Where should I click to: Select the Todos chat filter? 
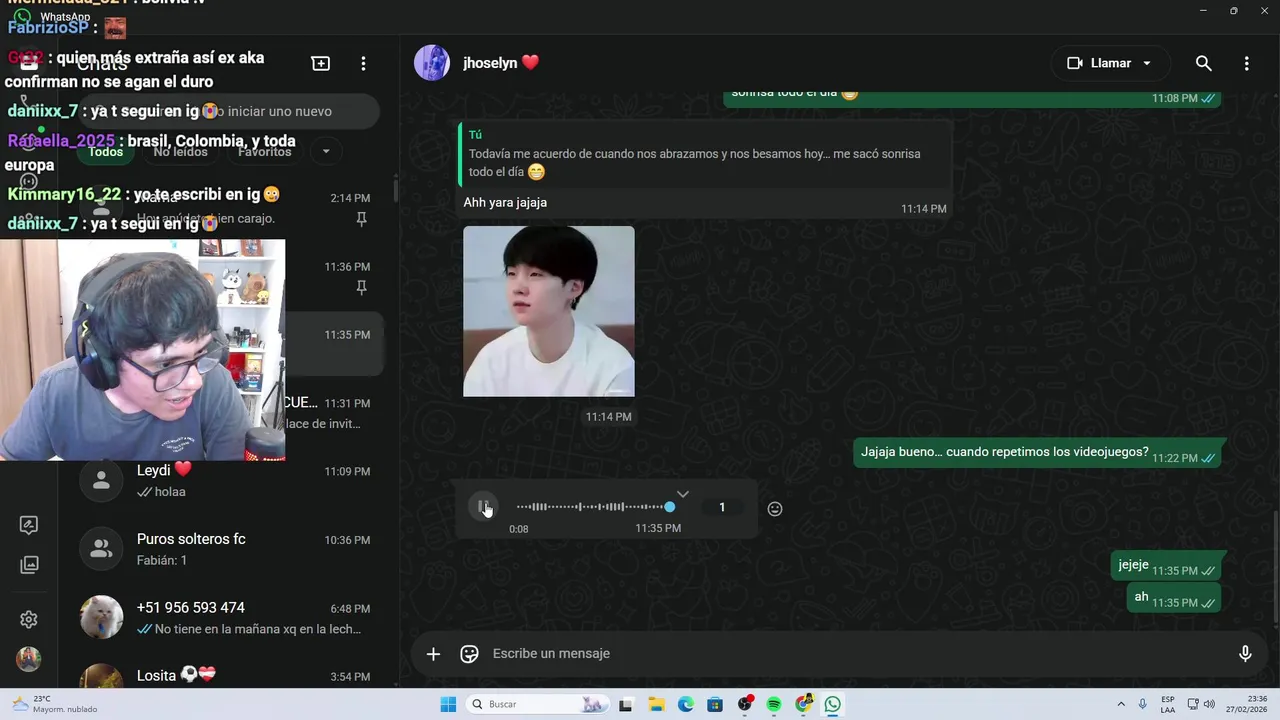pos(106,152)
